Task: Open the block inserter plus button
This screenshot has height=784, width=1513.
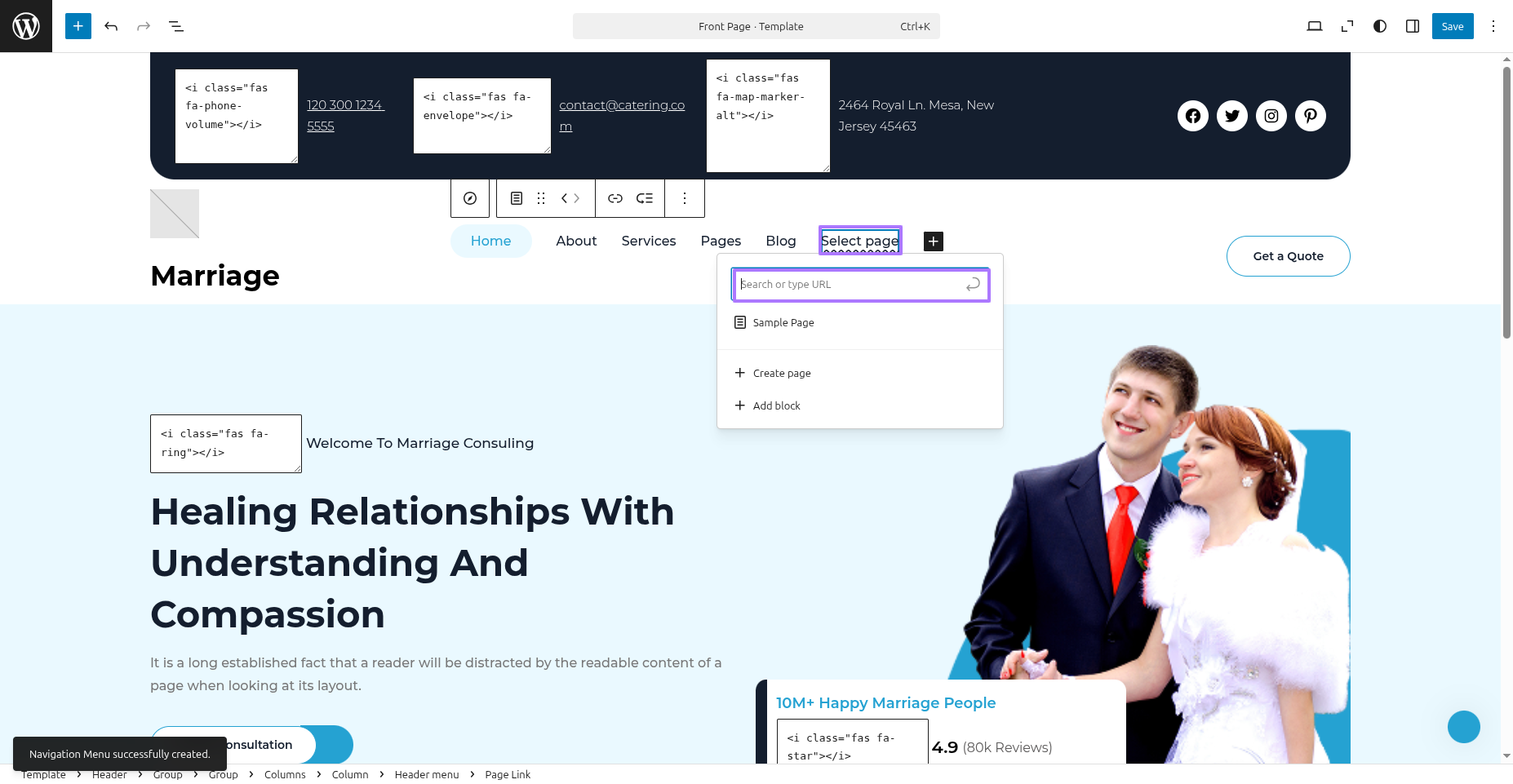Action: coord(78,26)
